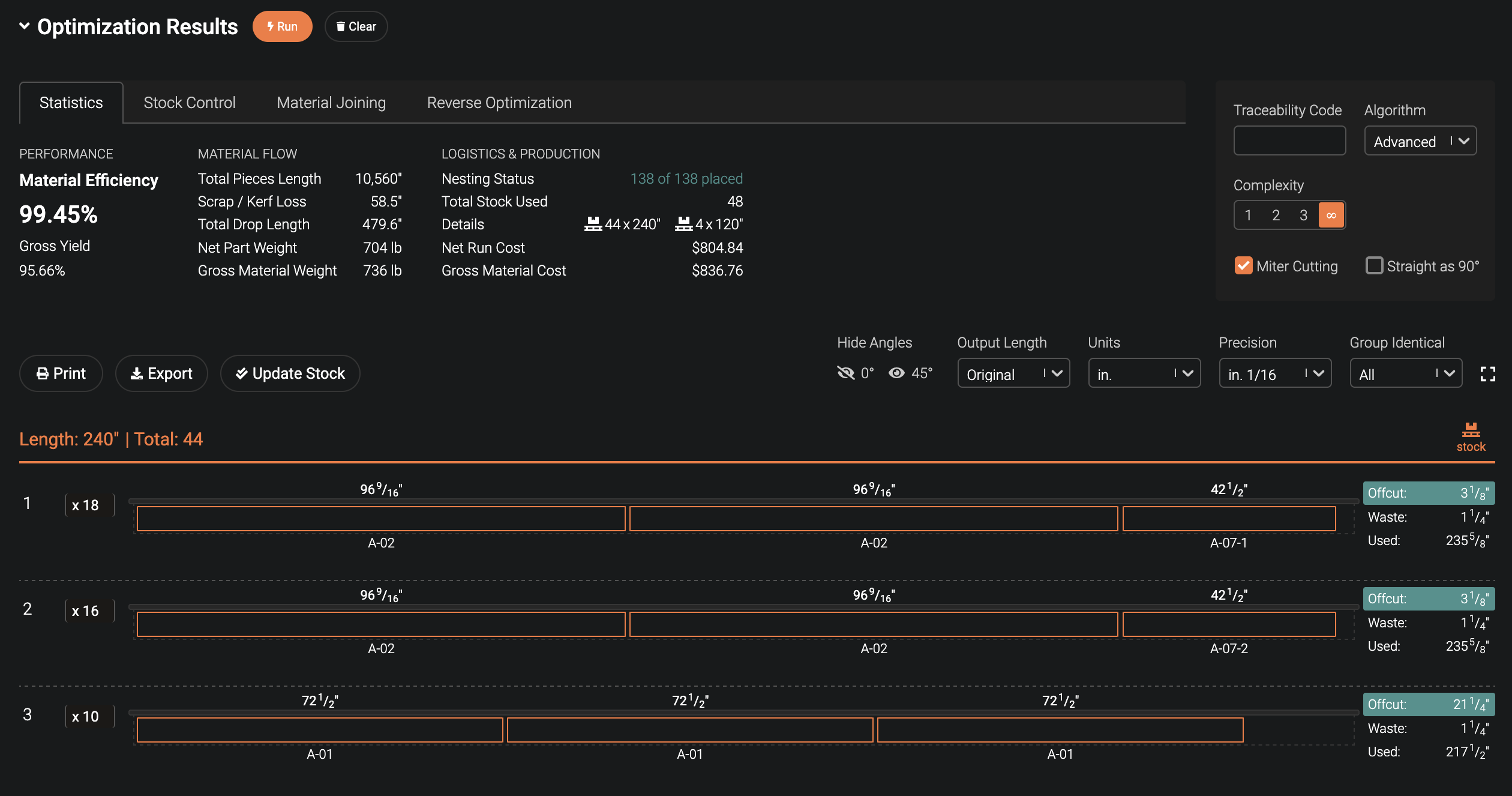The width and height of the screenshot is (1512, 796).
Task: Export the optimization results
Action: click(x=161, y=373)
